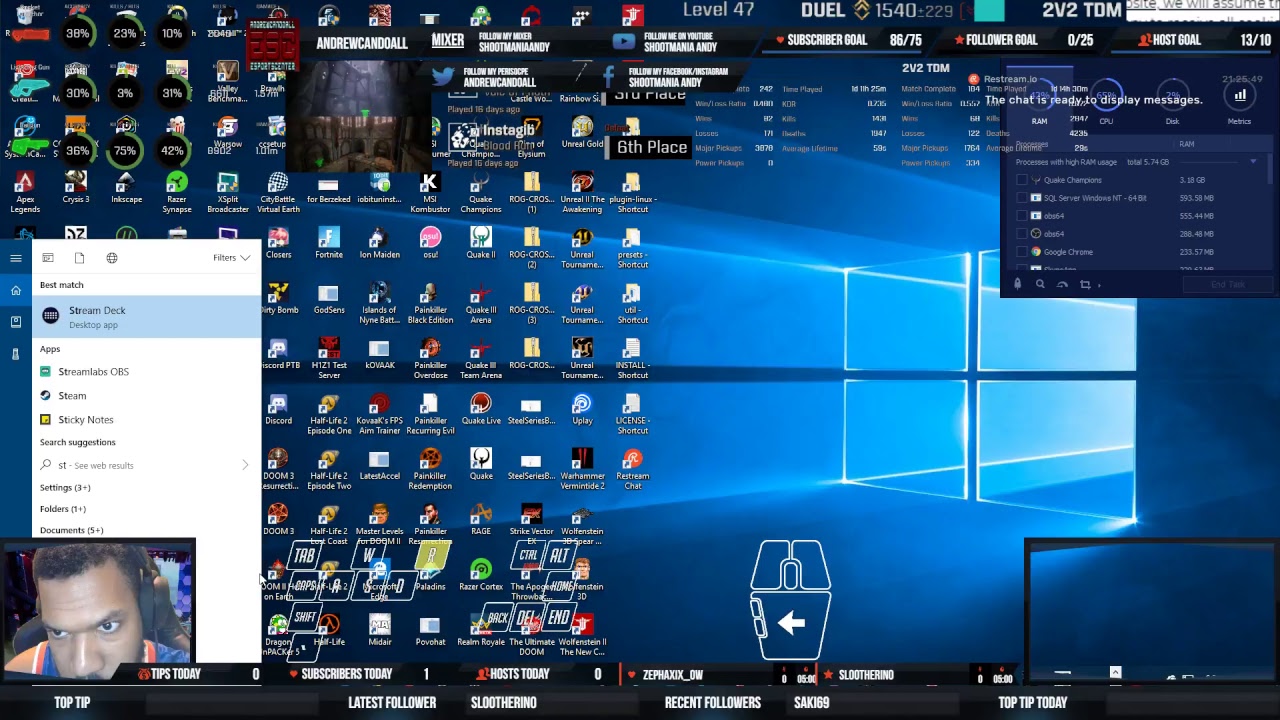Sort processes by the RAM column header
1280x720 pixels.
1186,144
